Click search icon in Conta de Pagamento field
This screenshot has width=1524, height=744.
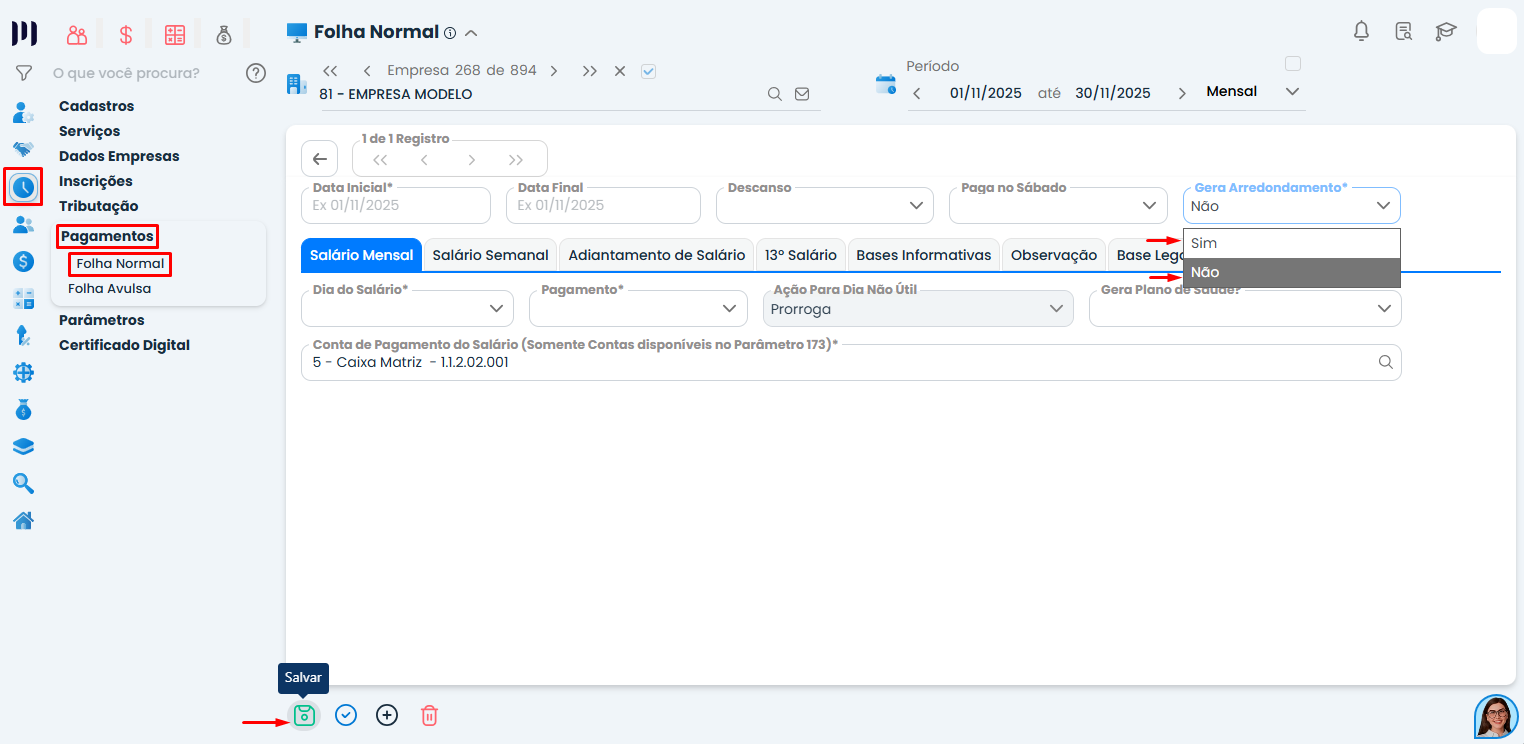pos(1385,362)
